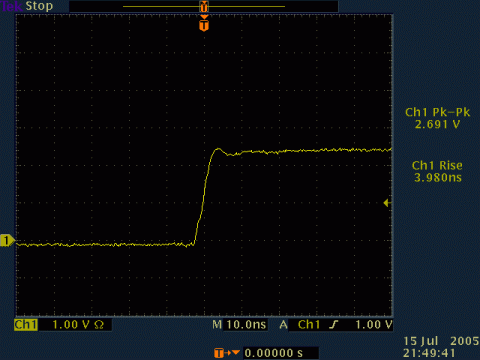
Task: Click the record view bar trigger indicator
Action: pos(204,6)
